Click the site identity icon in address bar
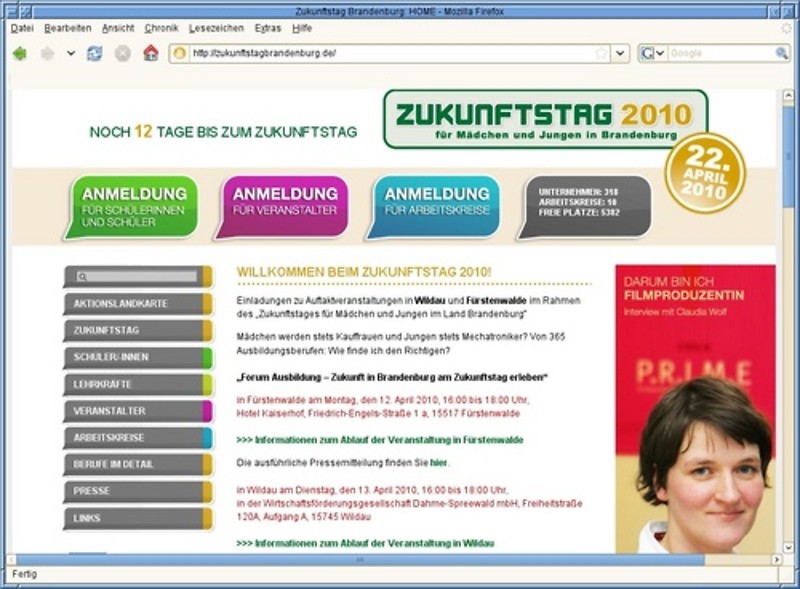Viewport: 800px width, 589px height. pyautogui.click(x=180, y=54)
